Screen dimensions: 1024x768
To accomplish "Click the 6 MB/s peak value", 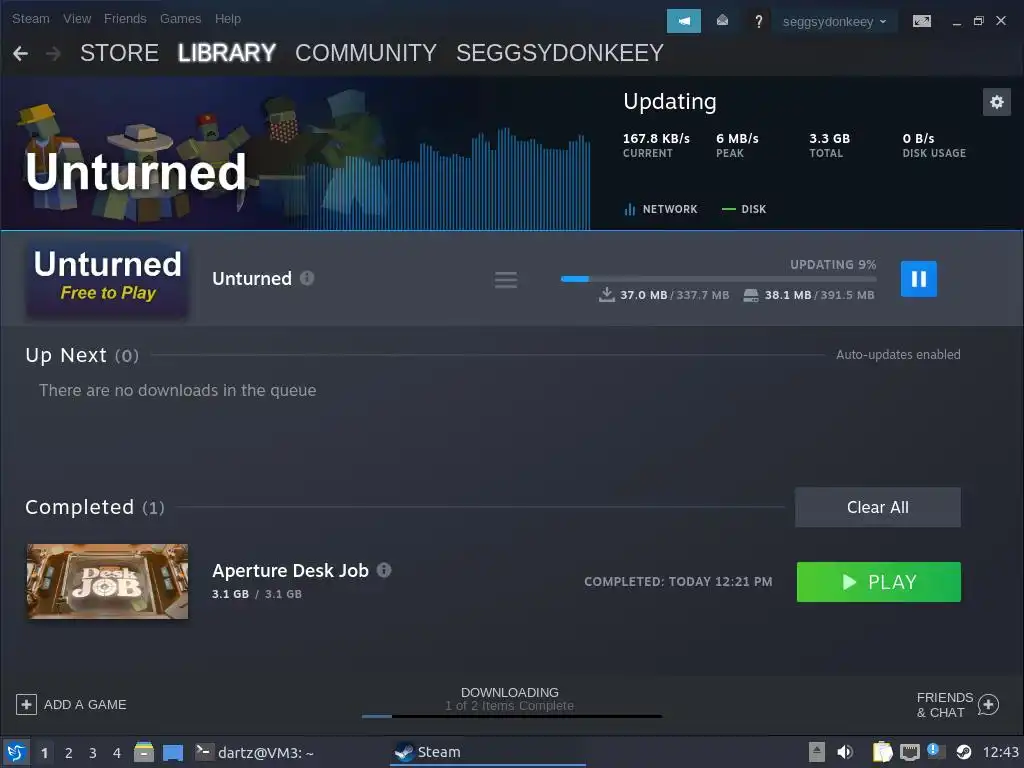I will coord(737,138).
